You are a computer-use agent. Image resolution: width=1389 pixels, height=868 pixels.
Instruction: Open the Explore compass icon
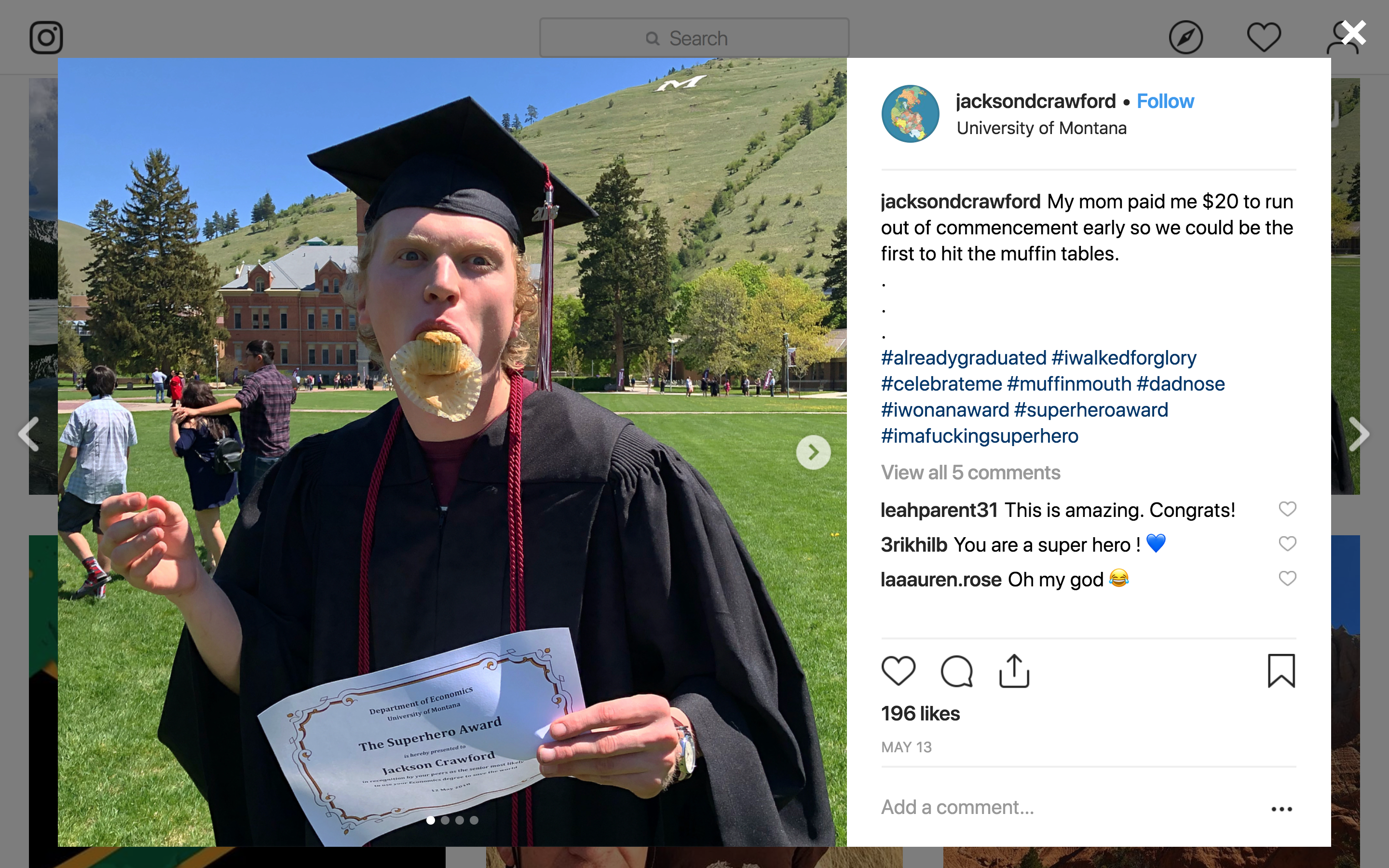click(x=1185, y=38)
